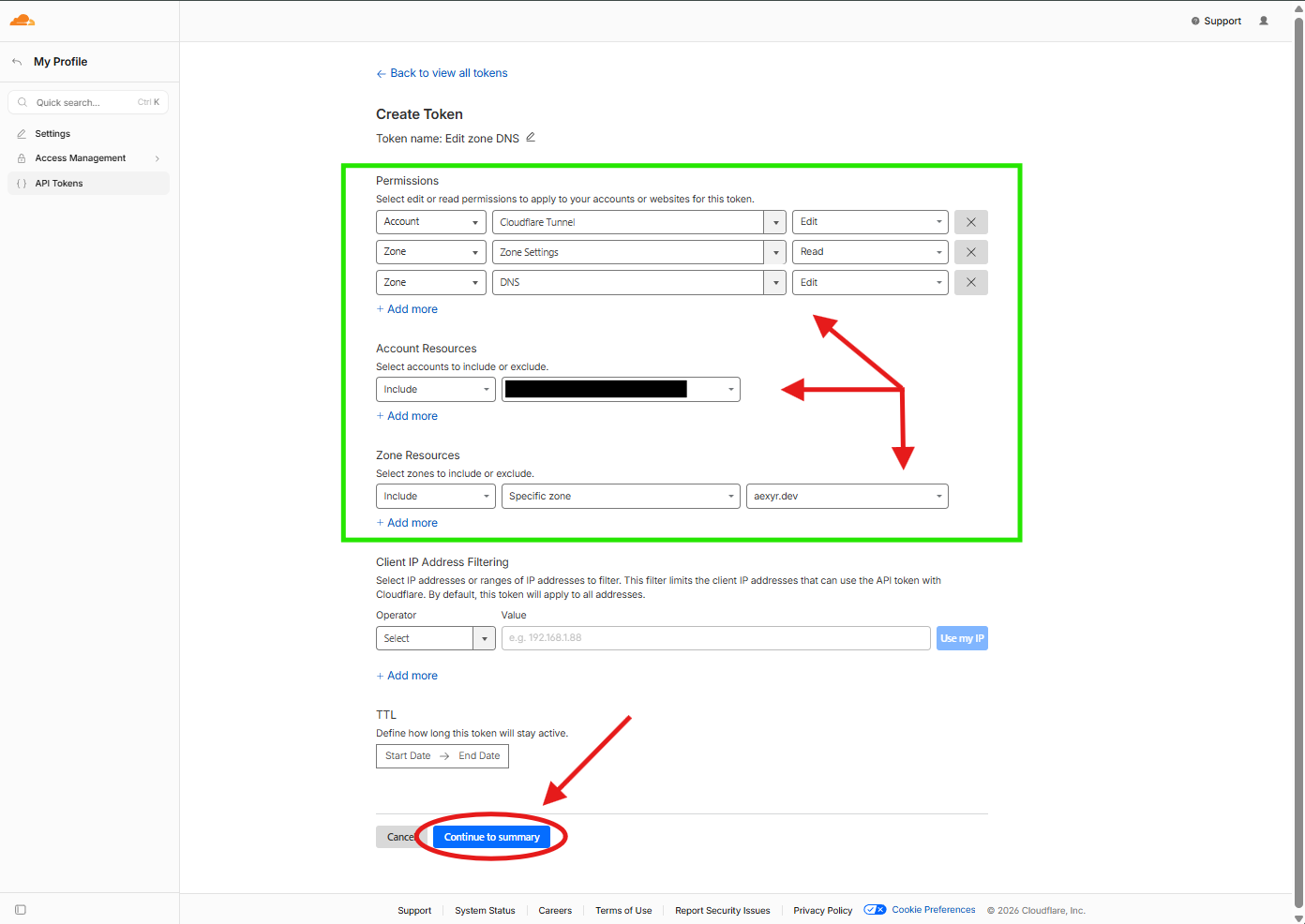1305x924 pixels.
Task: Open Careers footer link
Action: [x=555, y=911]
